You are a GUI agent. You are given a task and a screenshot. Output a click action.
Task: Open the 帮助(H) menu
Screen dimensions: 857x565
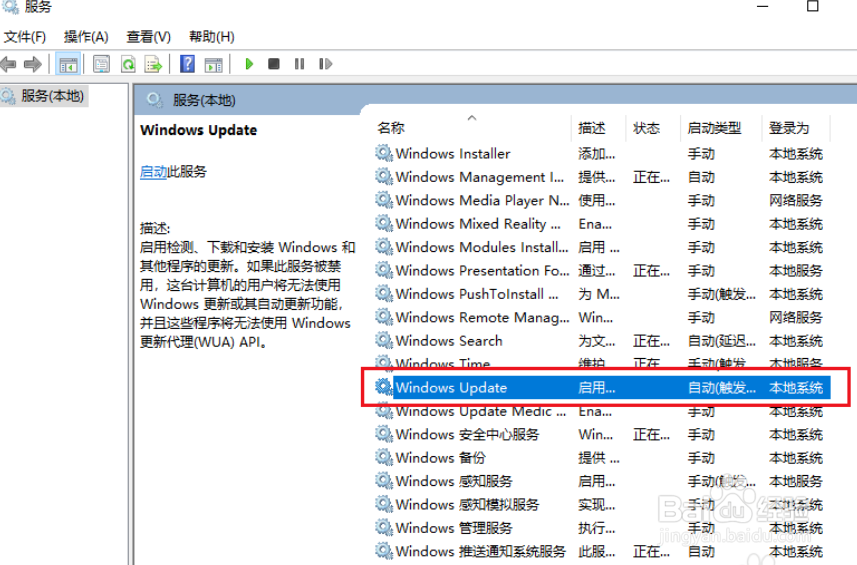[x=212, y=37]
